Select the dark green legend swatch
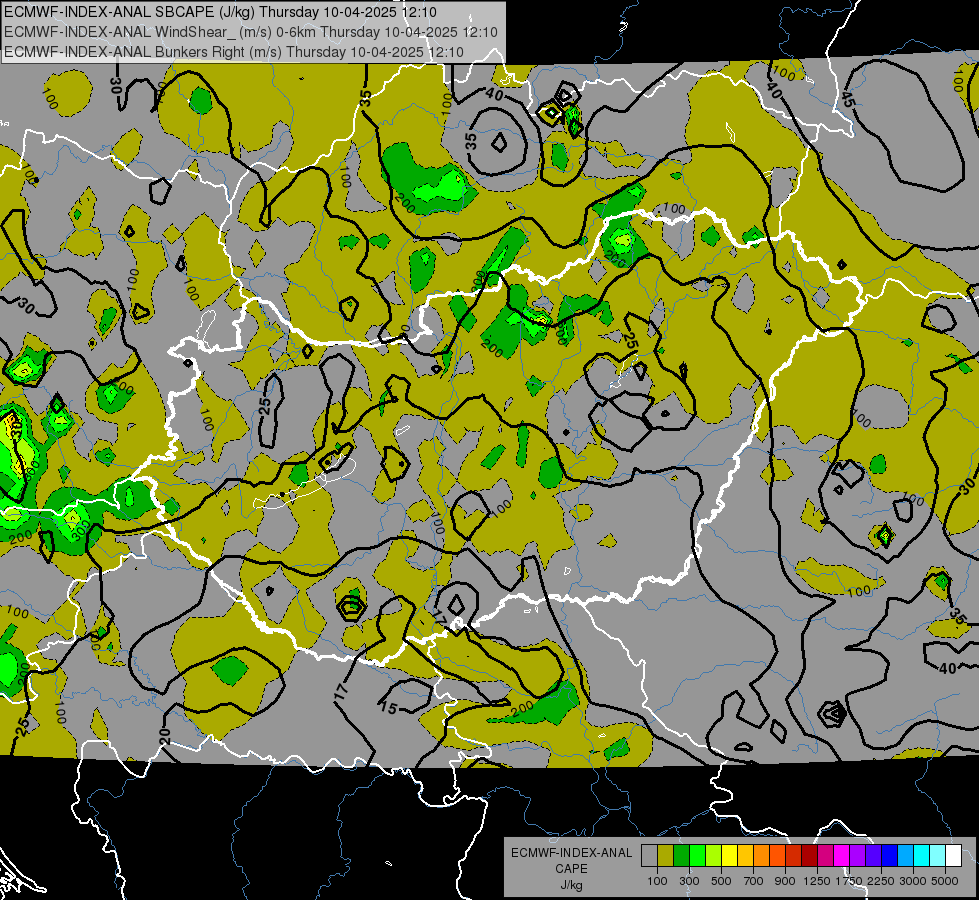 681,856
